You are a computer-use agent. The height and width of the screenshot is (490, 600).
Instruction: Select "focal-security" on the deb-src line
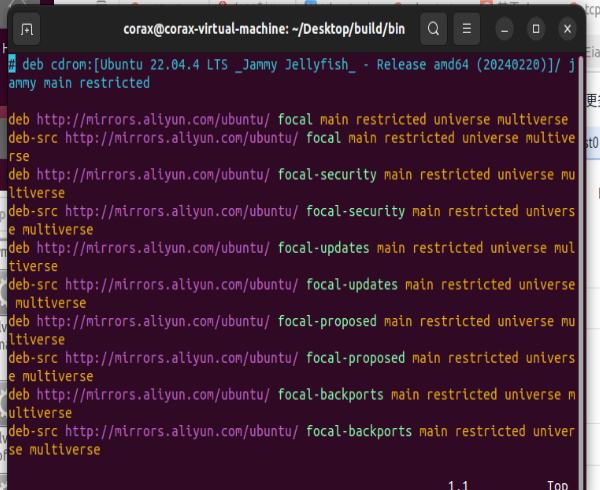pos(355,212)
